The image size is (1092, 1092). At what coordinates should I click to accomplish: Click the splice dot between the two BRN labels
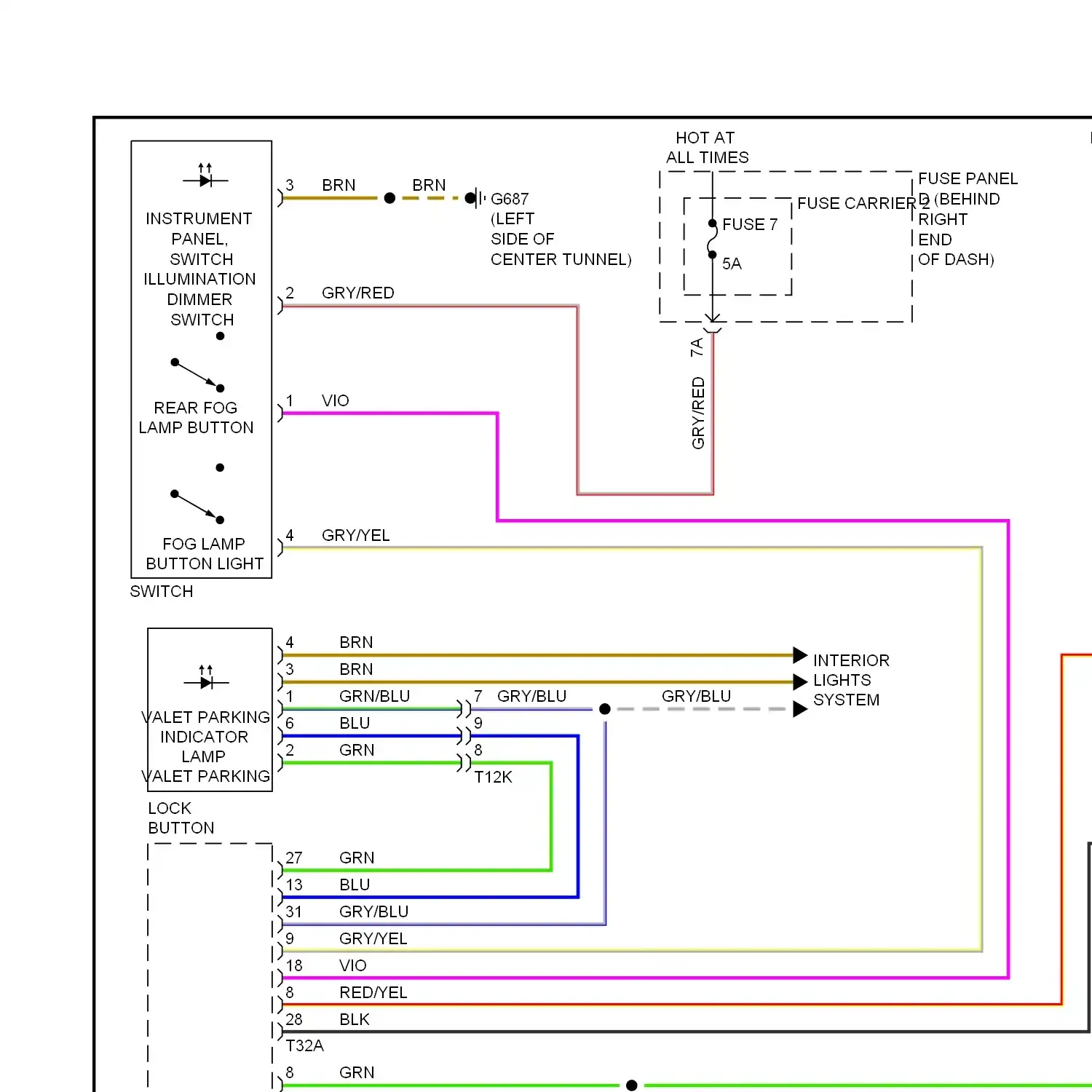(x=389, y=197)
